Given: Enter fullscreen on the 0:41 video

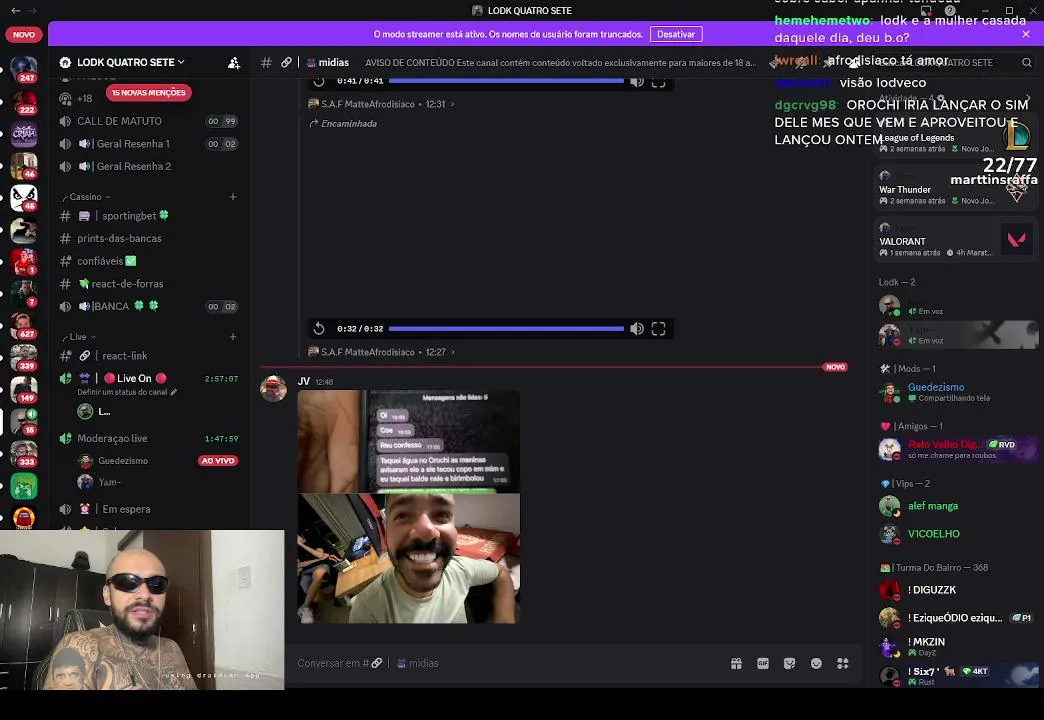Looking at the screenshot, I should [x=658, y=81].
